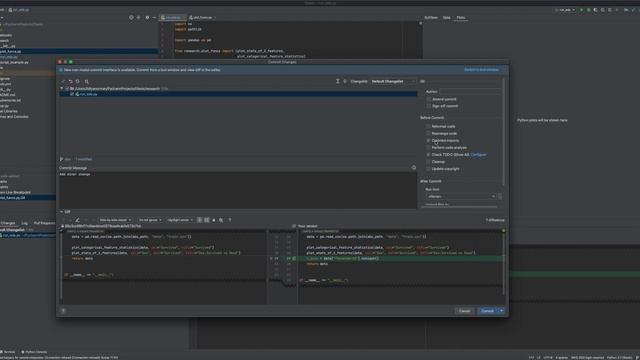Click the Expand All icon above changes tree
This screenshot has width=640, height=360.
(338, 82)
